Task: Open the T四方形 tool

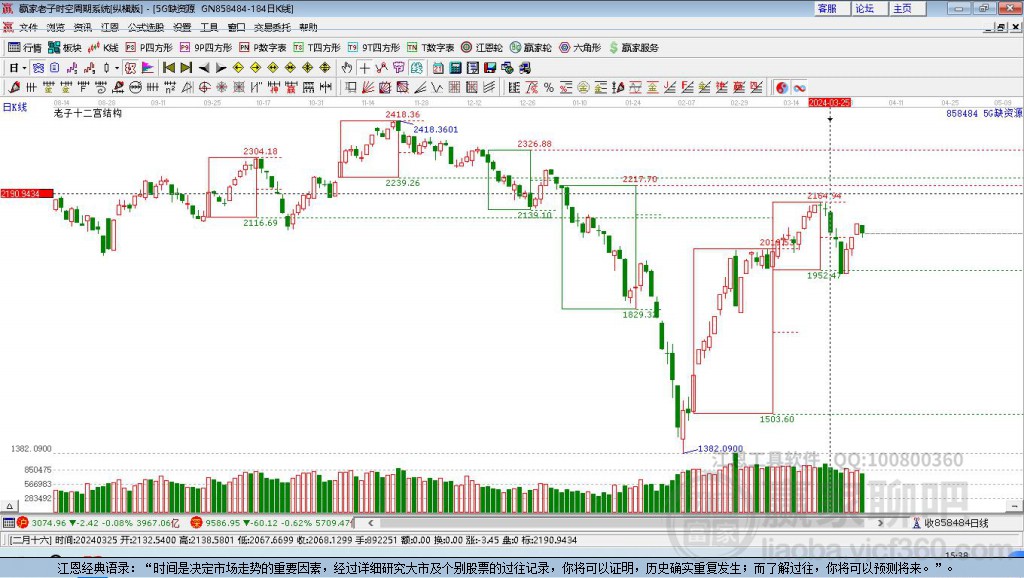Action: pyautogui.click(x=317, y=48)
